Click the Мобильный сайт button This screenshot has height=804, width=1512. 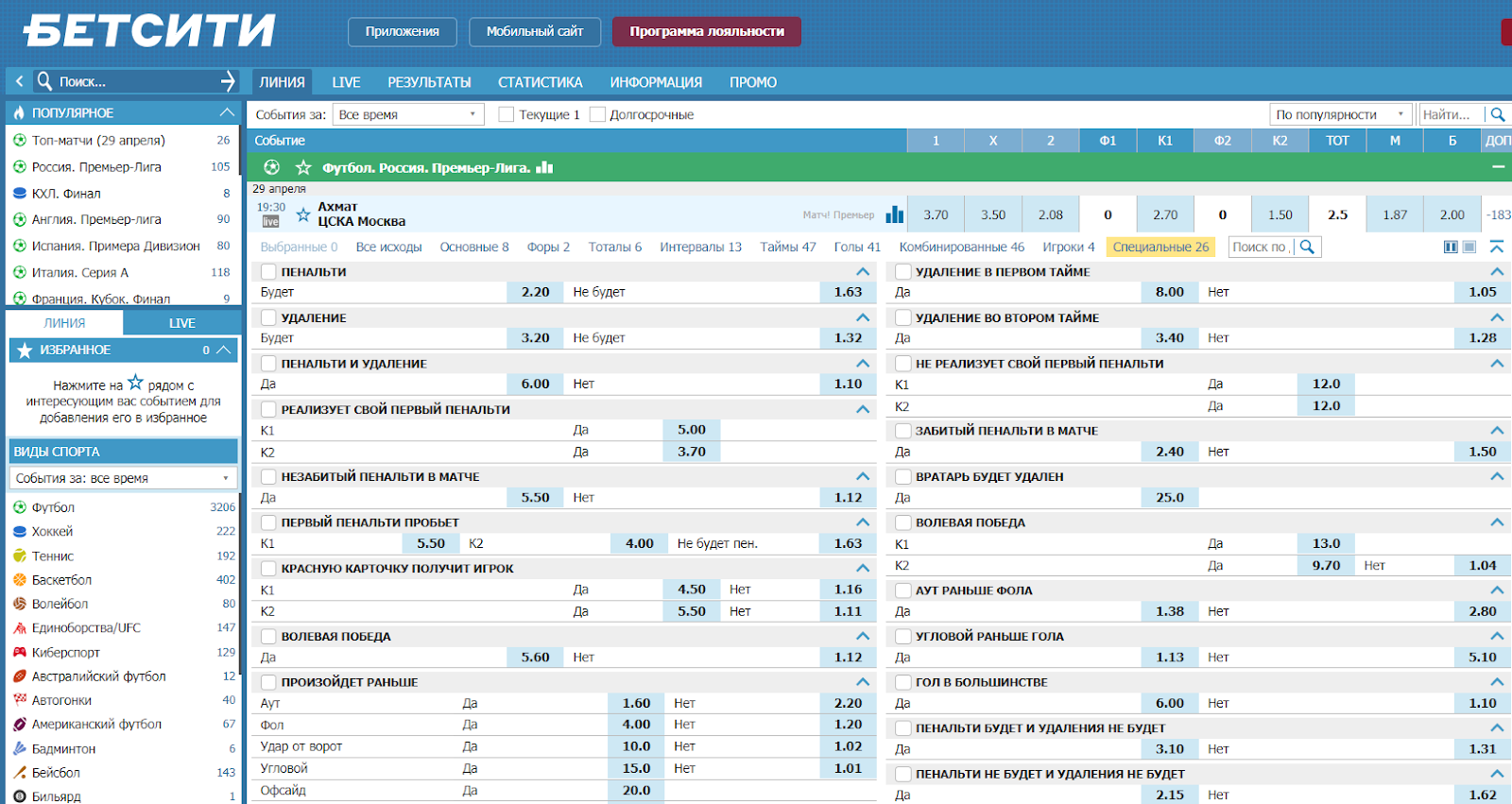click(x=535, y=31)
